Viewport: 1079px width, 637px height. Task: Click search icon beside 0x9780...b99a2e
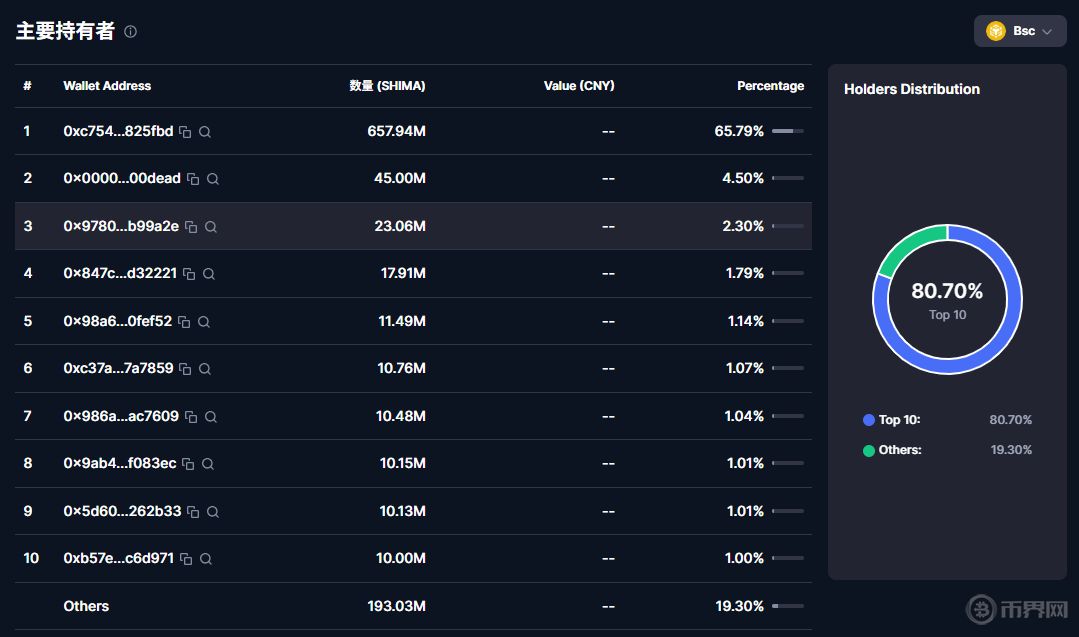pyautogui.click(x=211, y=227)
